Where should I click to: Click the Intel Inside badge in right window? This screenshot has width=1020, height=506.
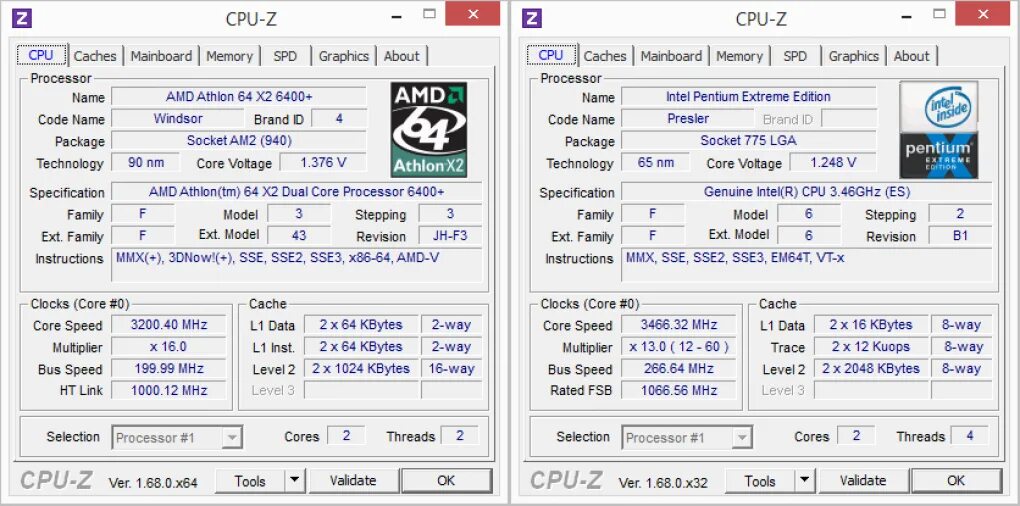point(939,107)
